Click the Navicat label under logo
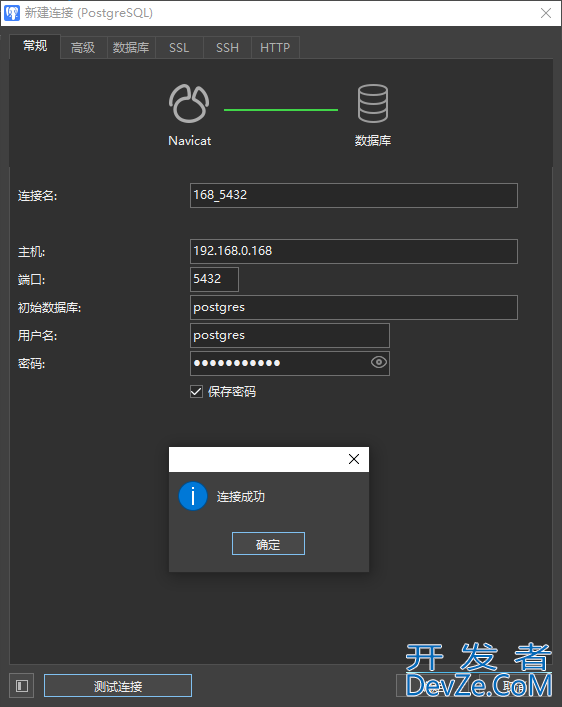562x707 pixels. point(189,141)
